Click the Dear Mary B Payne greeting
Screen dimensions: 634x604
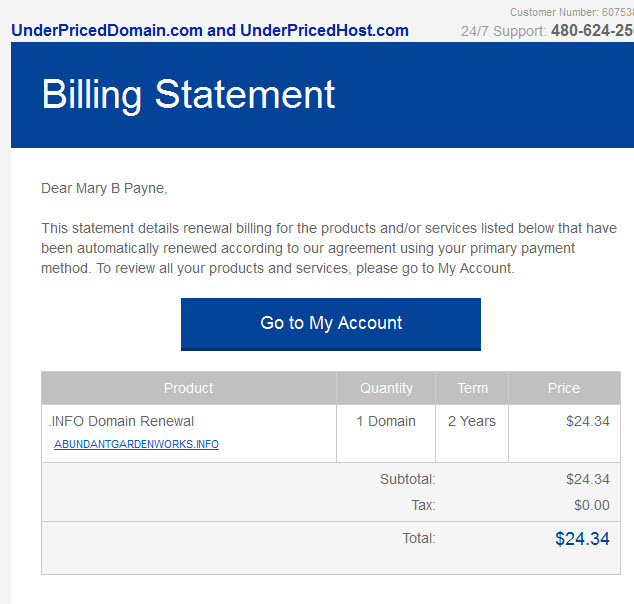(x=104, y=188)
